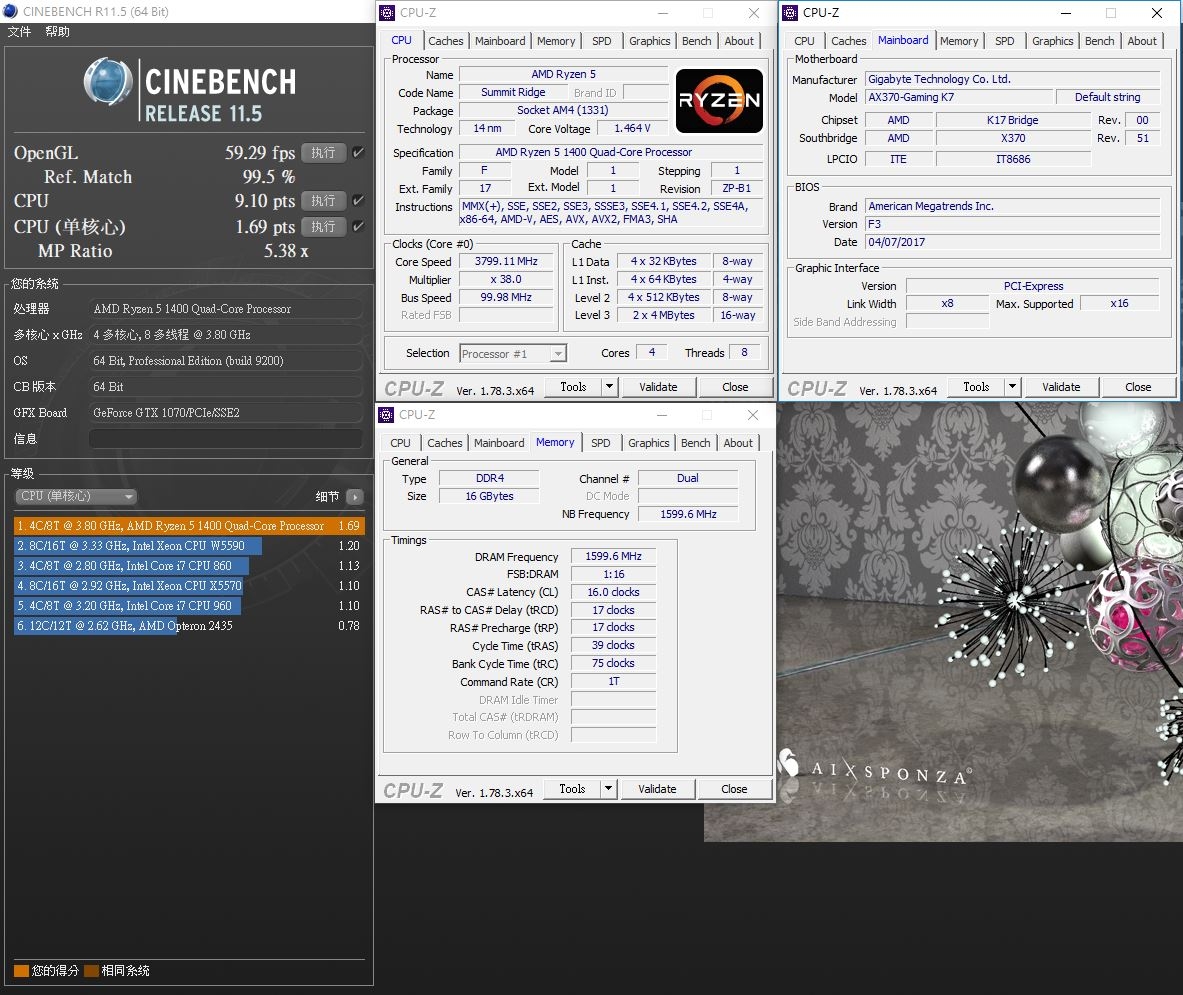Viewport: 1183px width, 995px height.
Task: Switch to Mainboard tab in the Memory-tab window
Action: click(499, 444)
